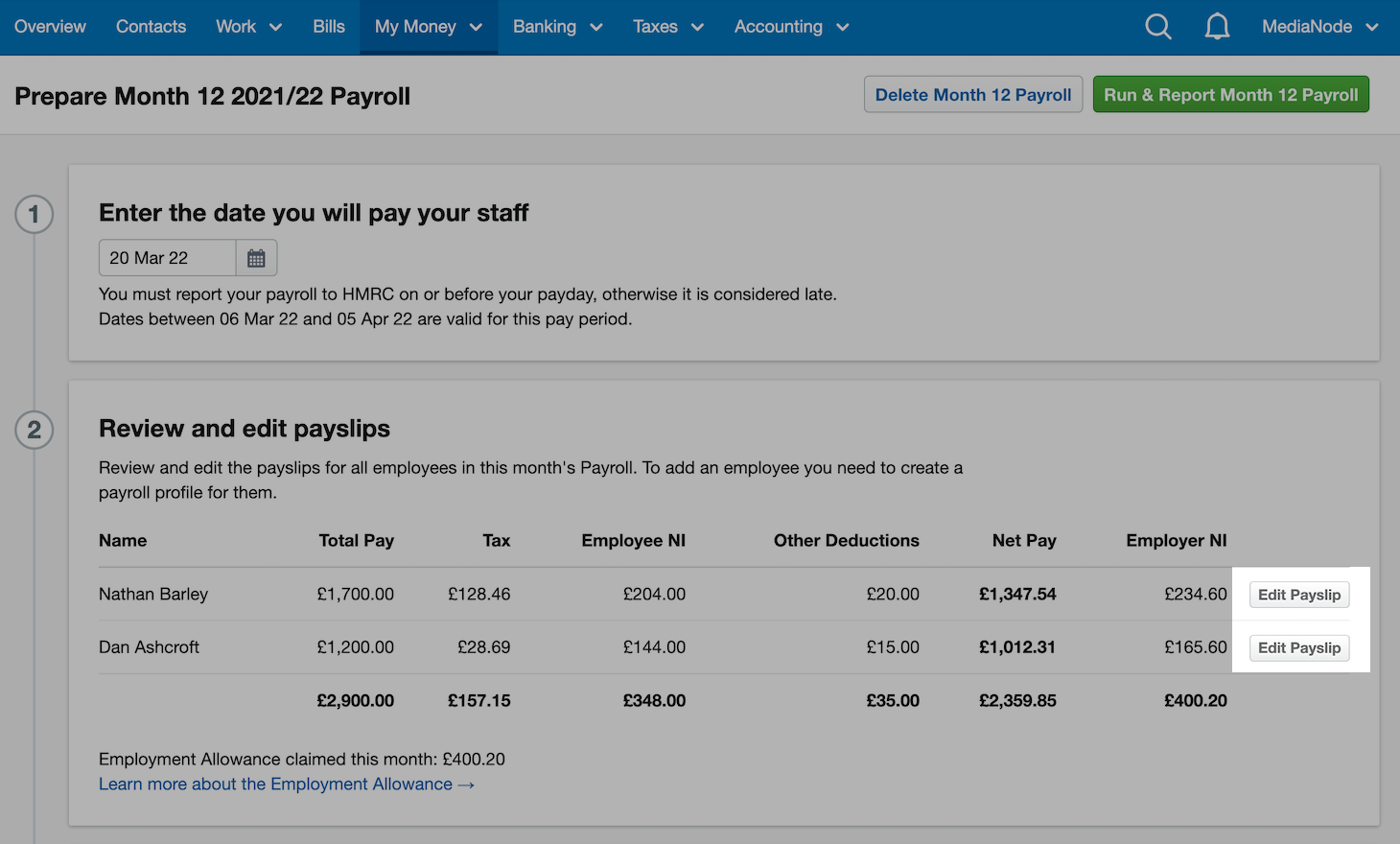Click Dan Ashcroft's net pay £1,012.31
Image resolution: width=1400 pixels, height=844 pixels.
point(1017,647)
